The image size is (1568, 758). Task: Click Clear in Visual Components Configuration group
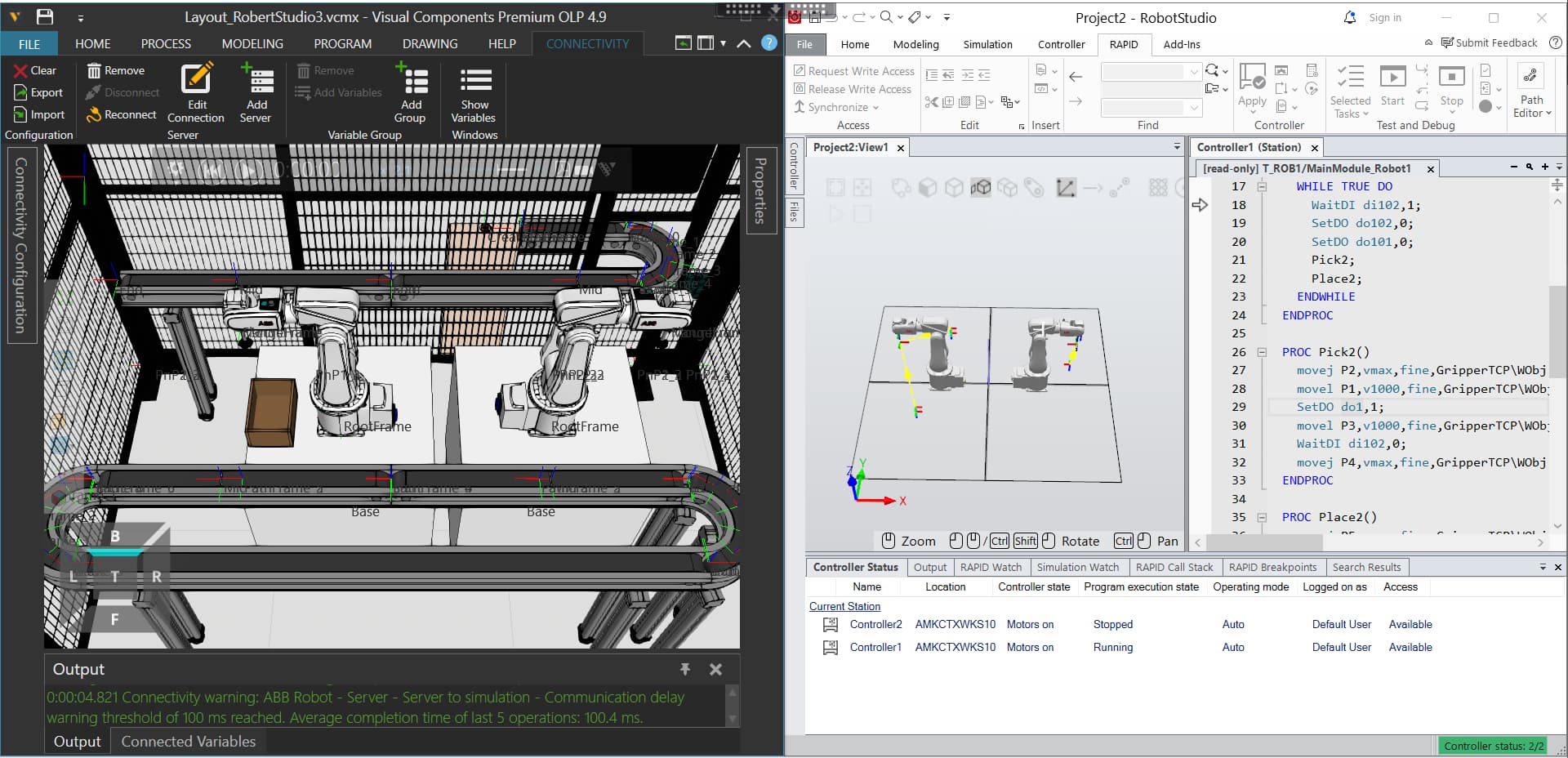tap(34, 71)
